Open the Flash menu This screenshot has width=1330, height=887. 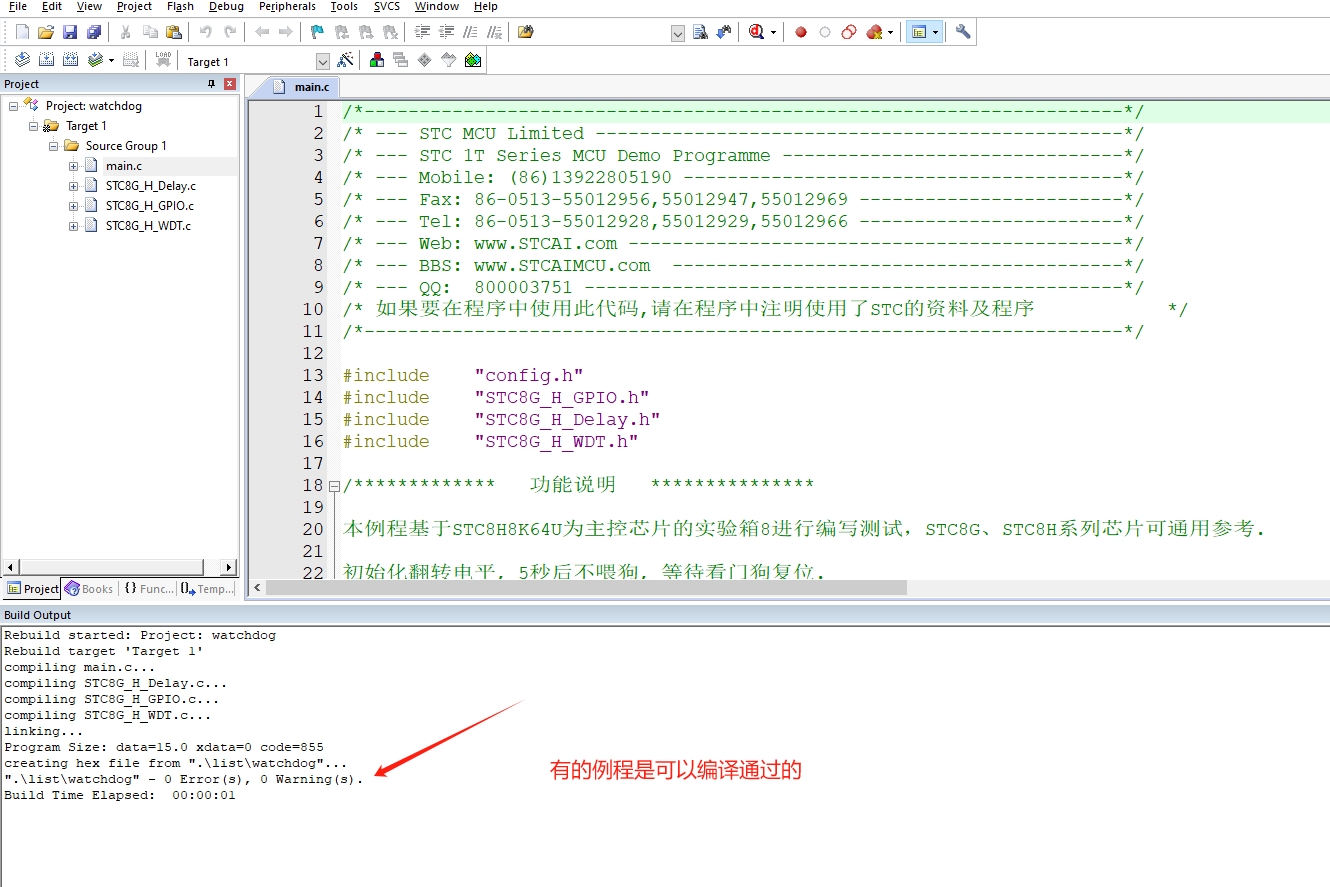pyautogui.click(x=180, y=7)
